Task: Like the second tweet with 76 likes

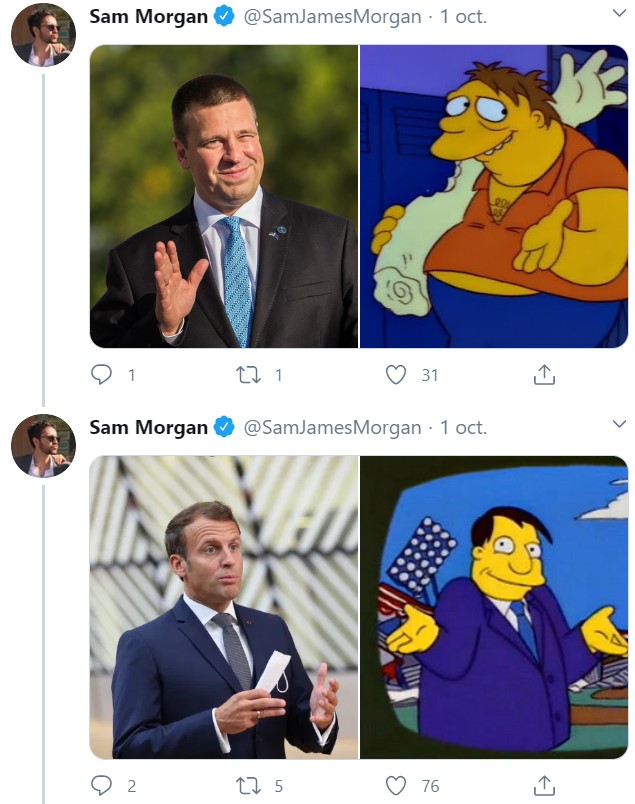Action: 397,785
